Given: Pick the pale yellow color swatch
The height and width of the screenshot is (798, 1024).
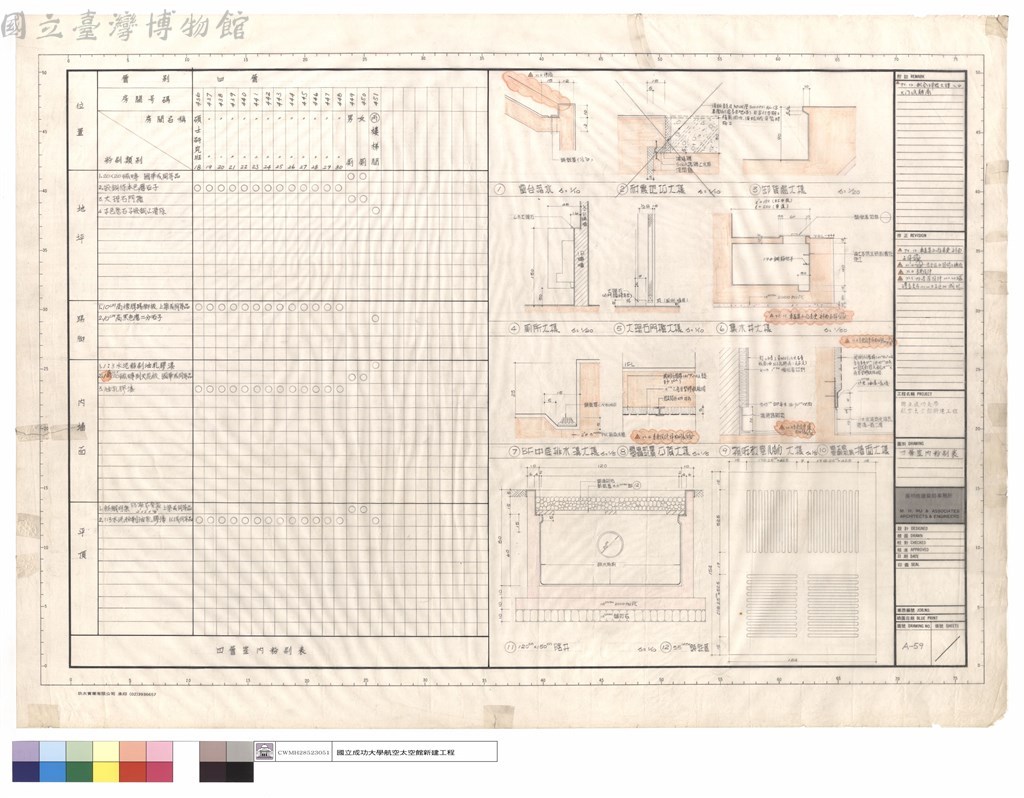Looking at the screenshot, I should 106,751.
